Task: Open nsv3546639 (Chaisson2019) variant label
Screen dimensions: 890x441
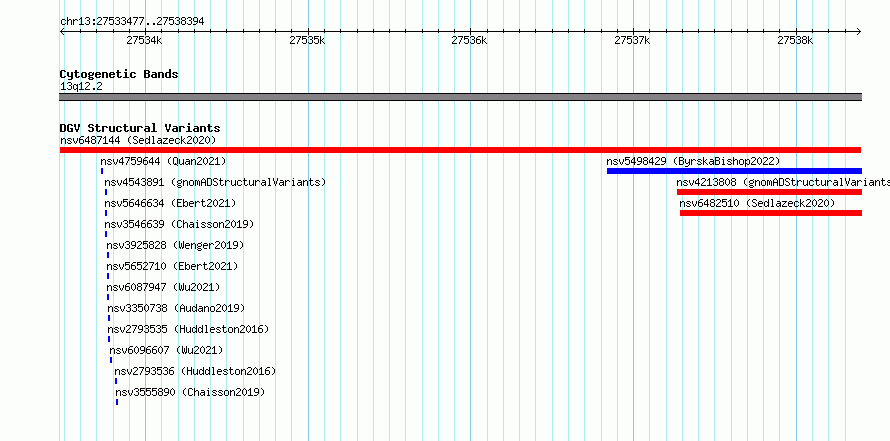Action: pyautogui.click(x=179, y=224)
